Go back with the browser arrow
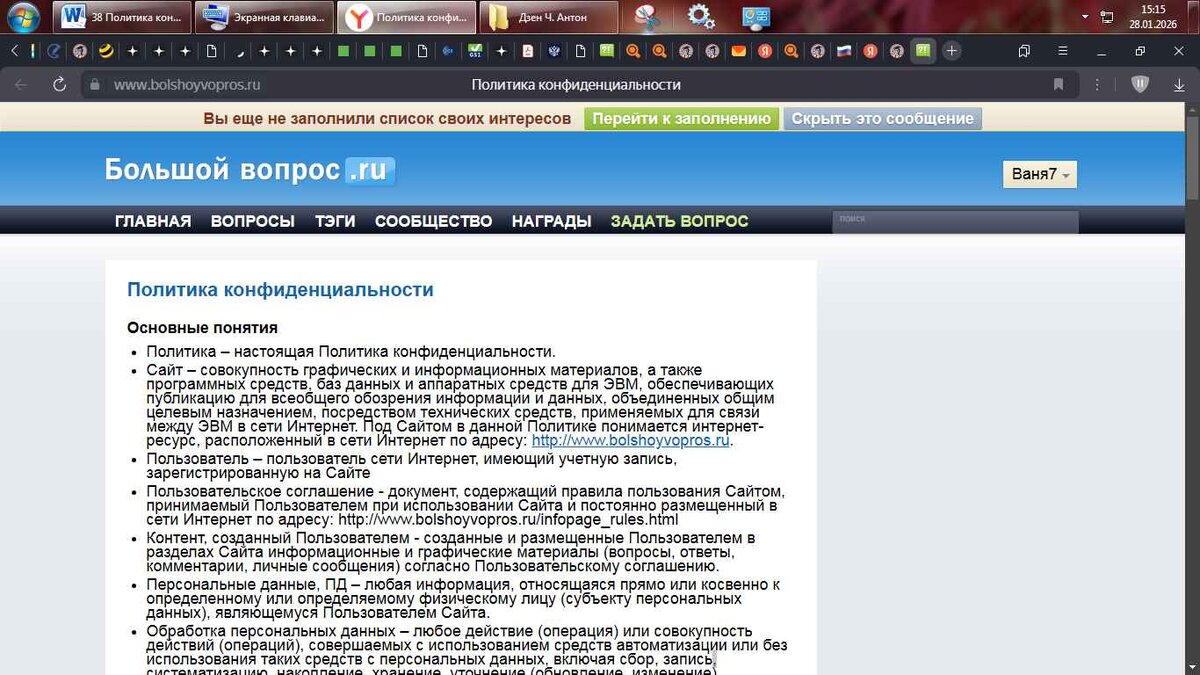The width and height of the screenshot is (1200, 675). (21, 85)
